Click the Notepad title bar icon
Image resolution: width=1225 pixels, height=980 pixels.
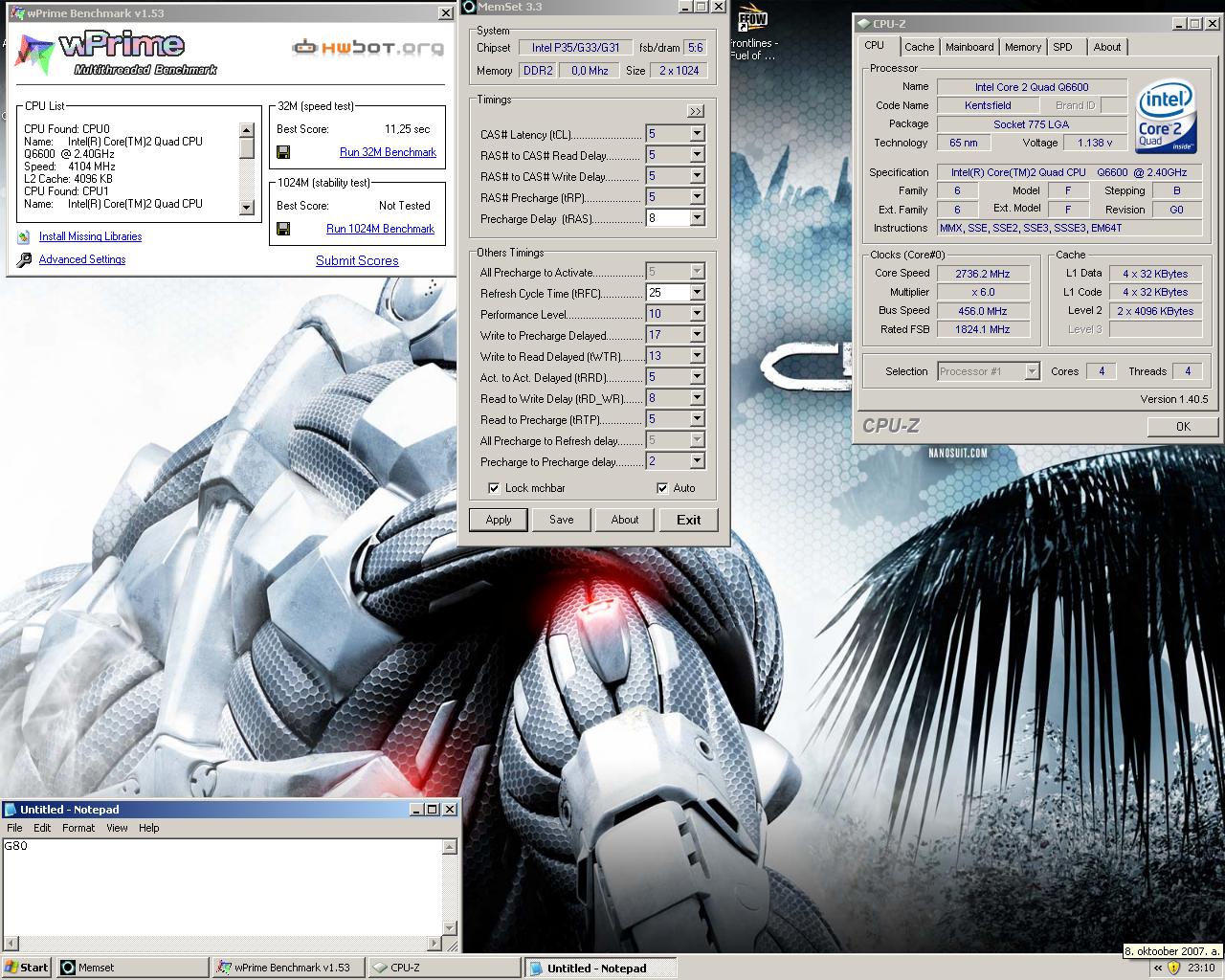coord(11,810)
